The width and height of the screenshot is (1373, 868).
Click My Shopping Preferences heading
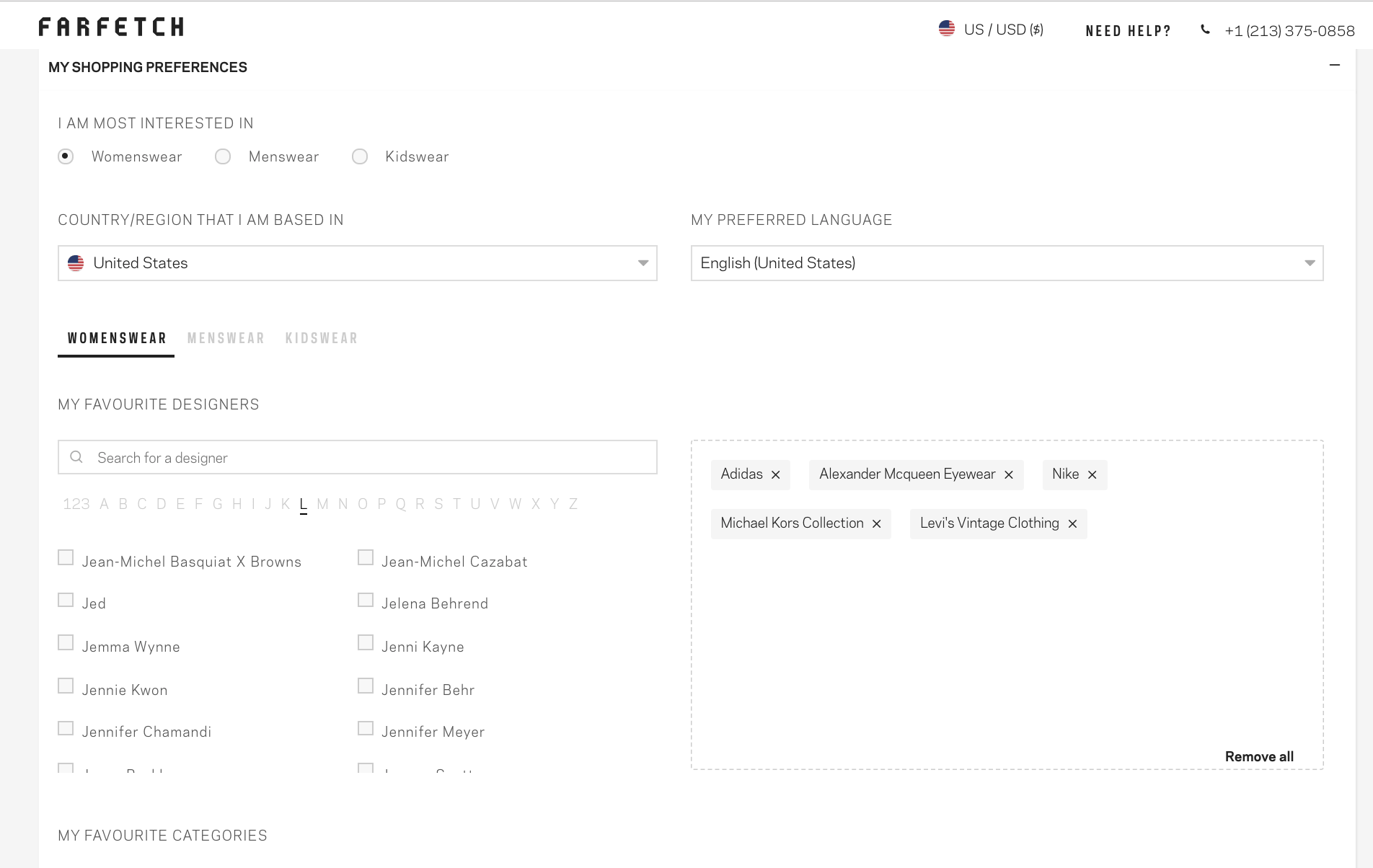(148, 67)
